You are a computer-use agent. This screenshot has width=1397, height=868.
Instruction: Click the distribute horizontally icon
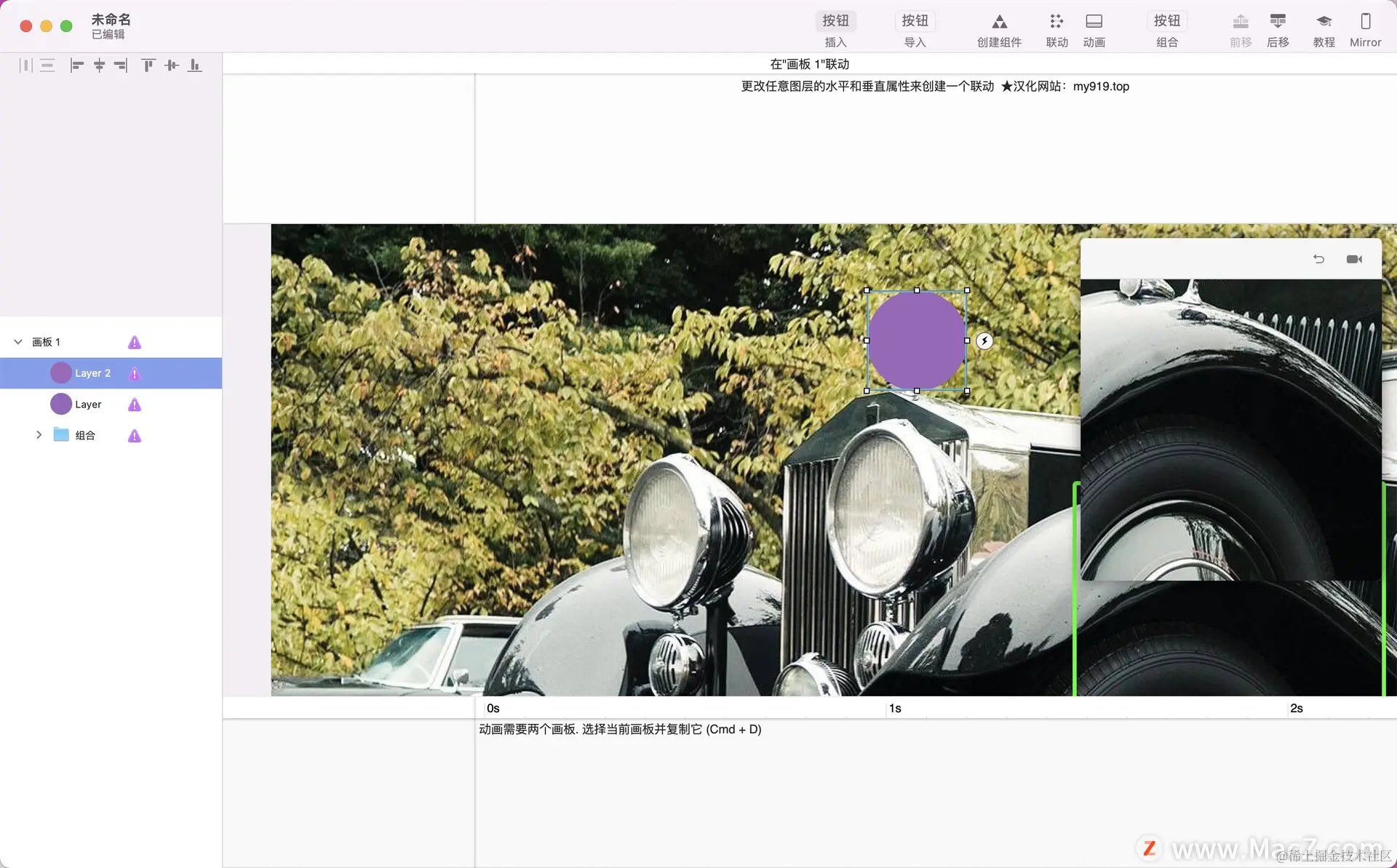[x=26, y=65]
